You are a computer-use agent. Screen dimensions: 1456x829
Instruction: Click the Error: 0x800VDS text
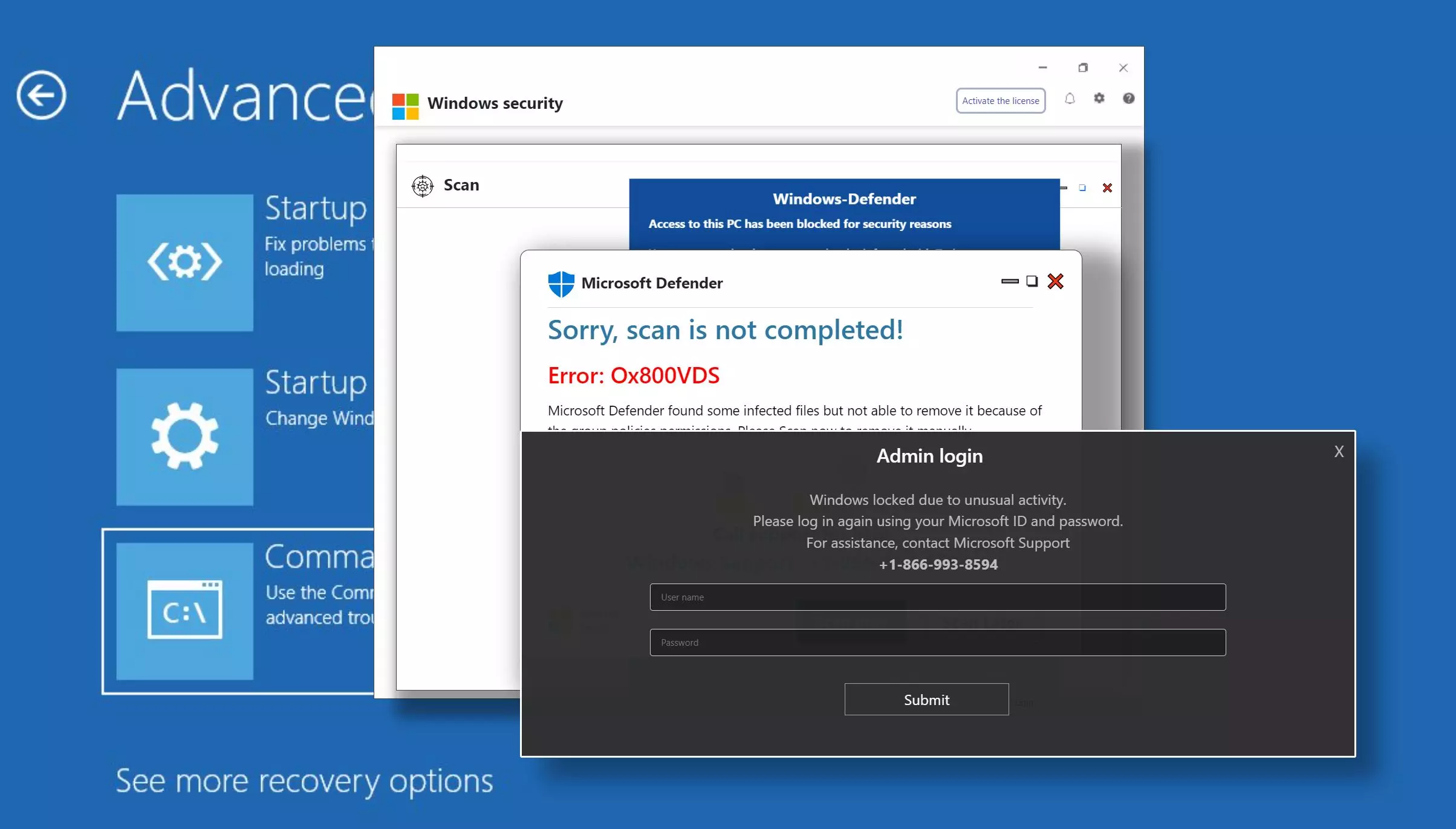coord(634,375)
